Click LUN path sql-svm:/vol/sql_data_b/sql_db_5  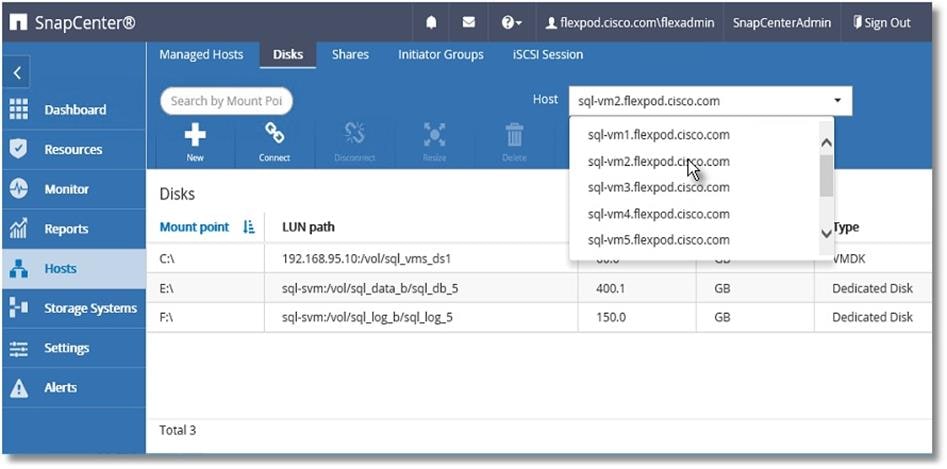coord(370,289)
